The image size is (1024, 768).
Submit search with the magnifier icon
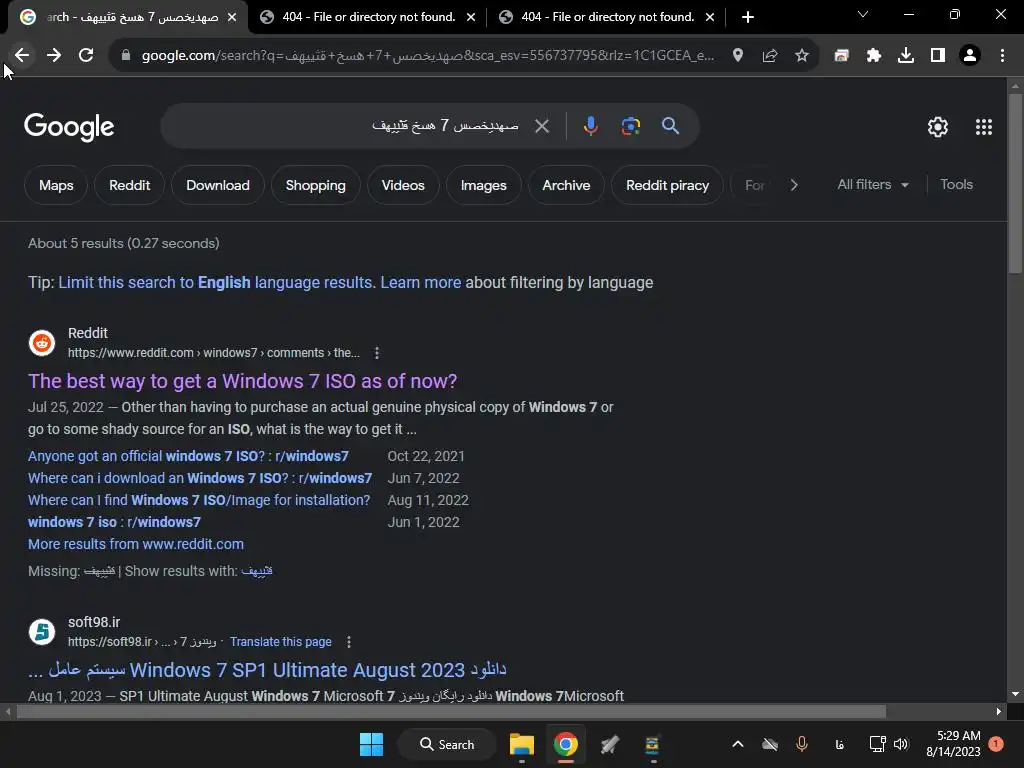671,126
